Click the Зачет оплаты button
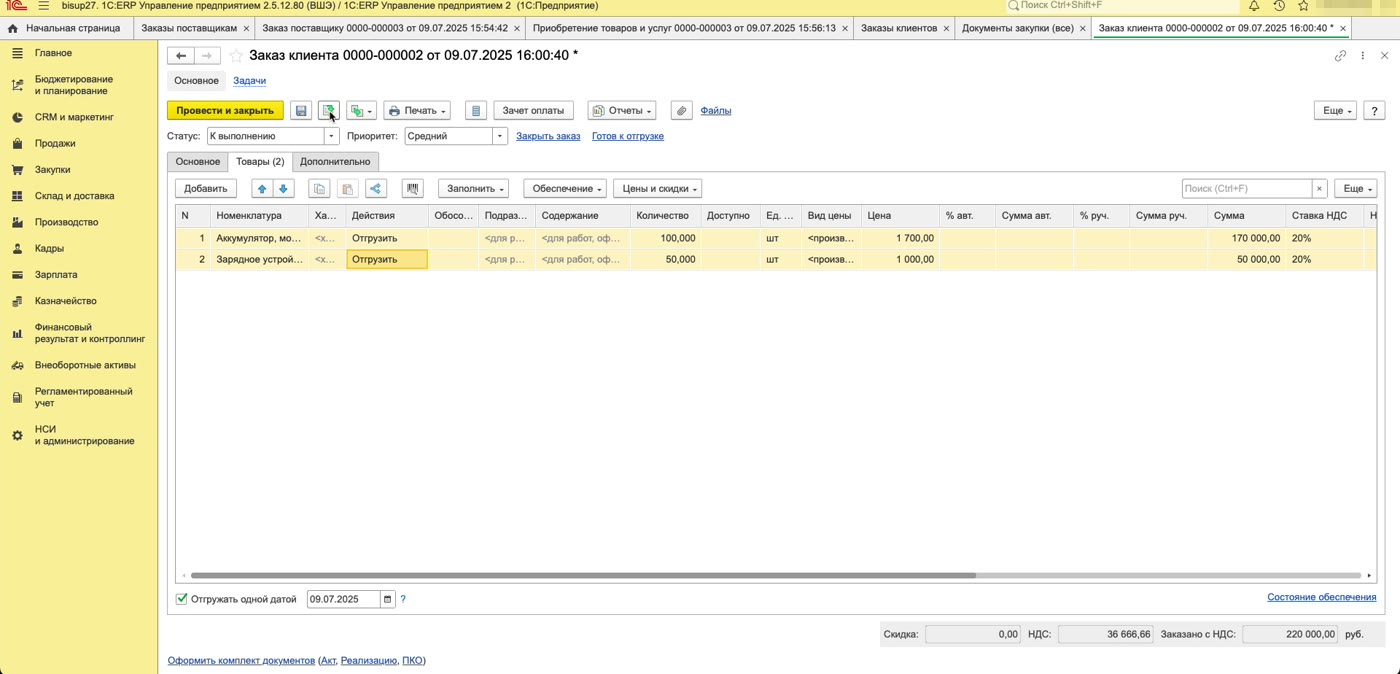The image size is (1400, 674). [x=533, y=110]
